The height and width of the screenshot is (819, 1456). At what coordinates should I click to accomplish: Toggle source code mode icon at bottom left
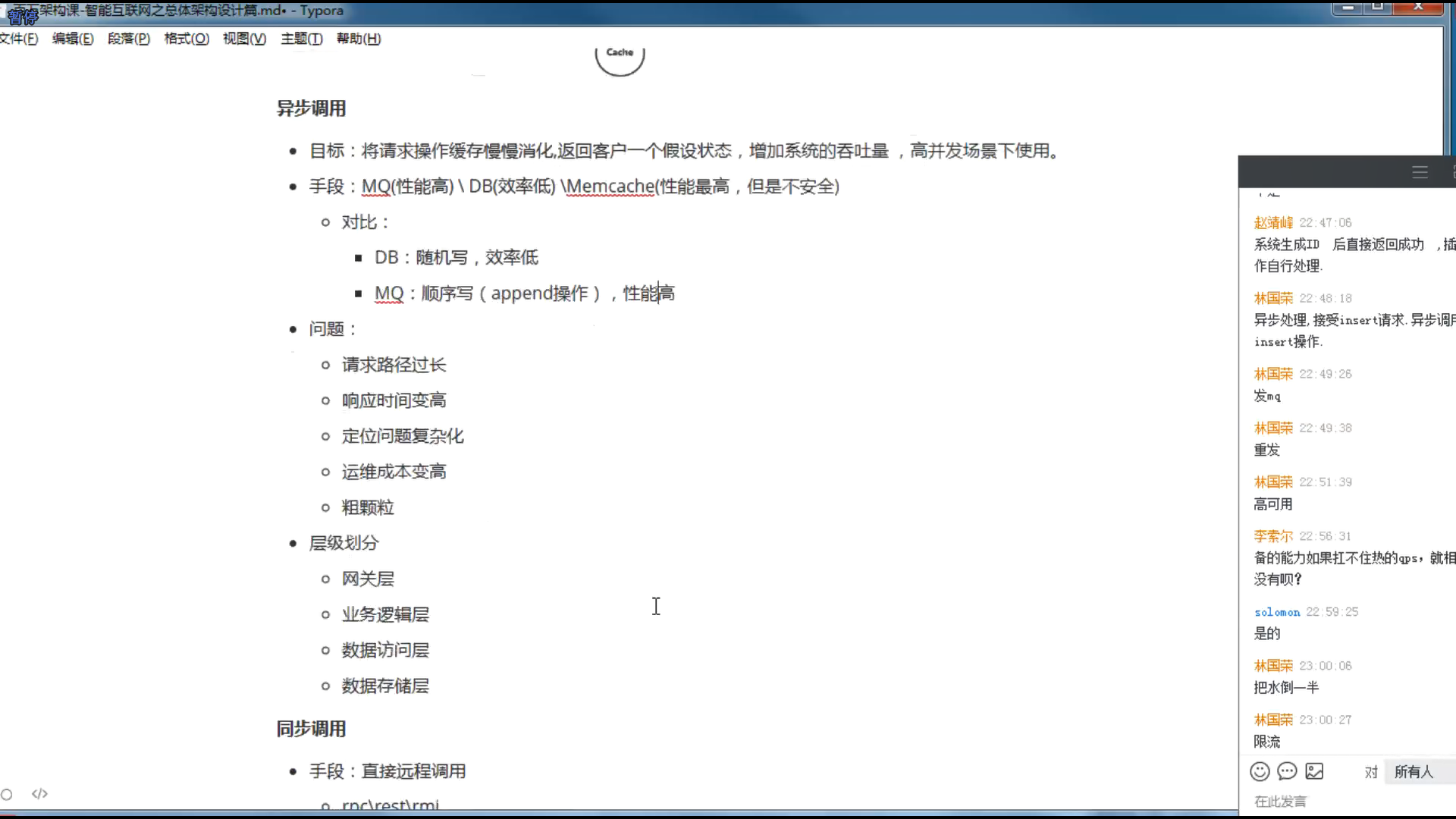click(x=39, y=793)
